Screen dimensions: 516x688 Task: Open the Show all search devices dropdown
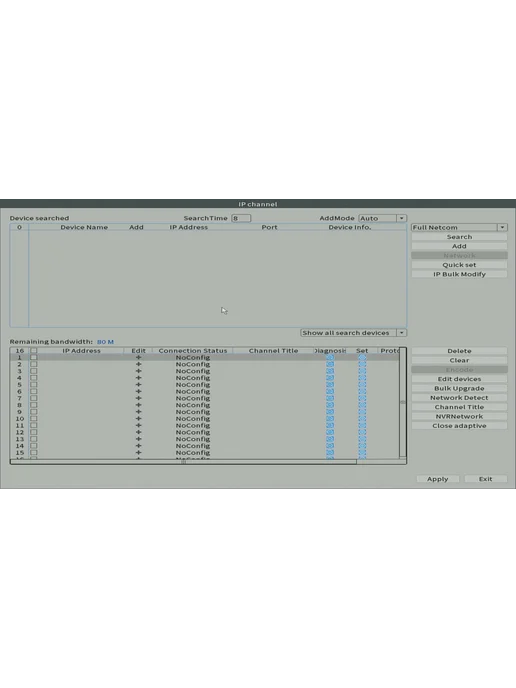point(353,333)
